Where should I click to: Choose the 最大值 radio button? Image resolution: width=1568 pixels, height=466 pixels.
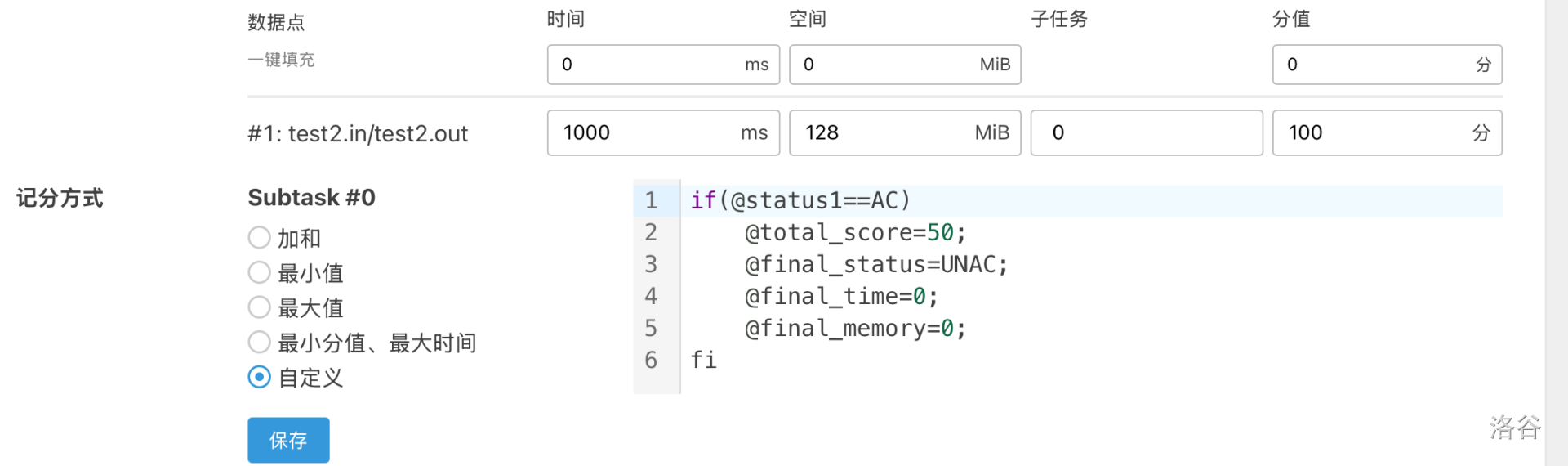click(260, 307)
